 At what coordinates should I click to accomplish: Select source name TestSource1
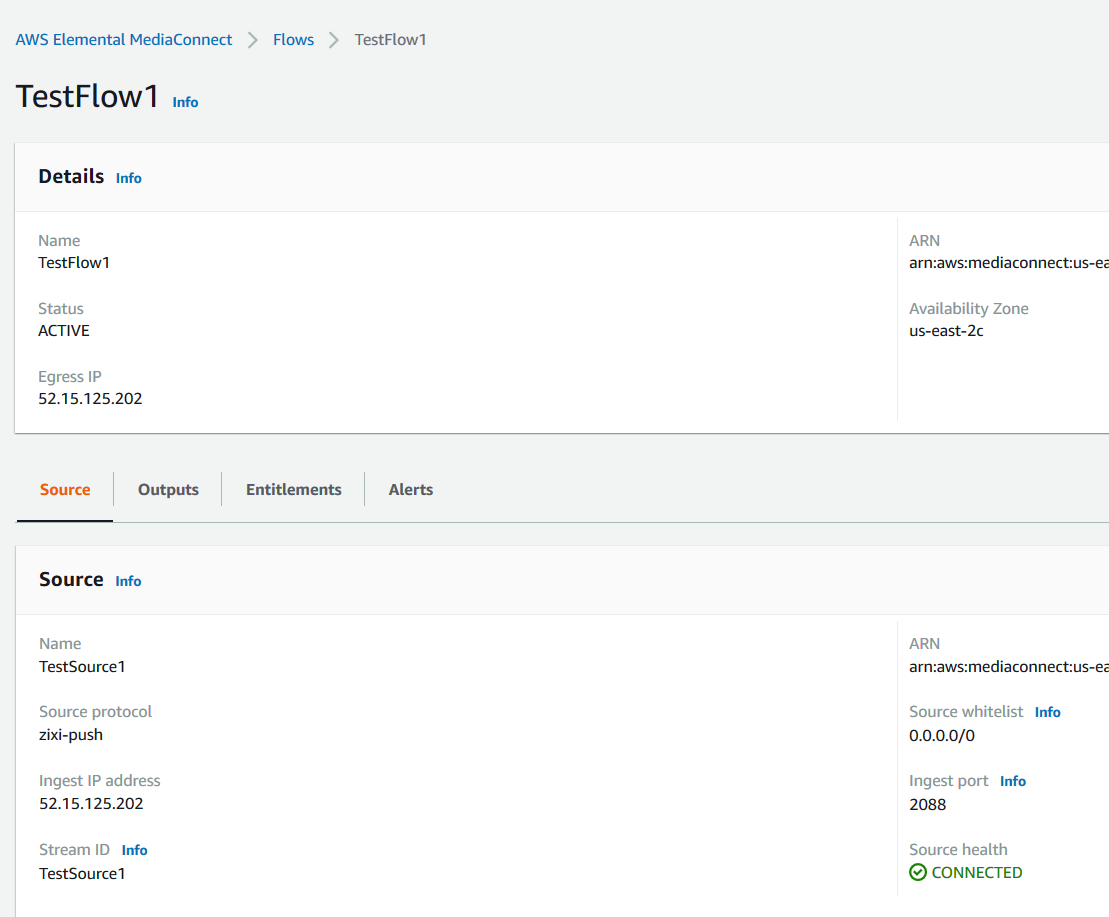82,667
